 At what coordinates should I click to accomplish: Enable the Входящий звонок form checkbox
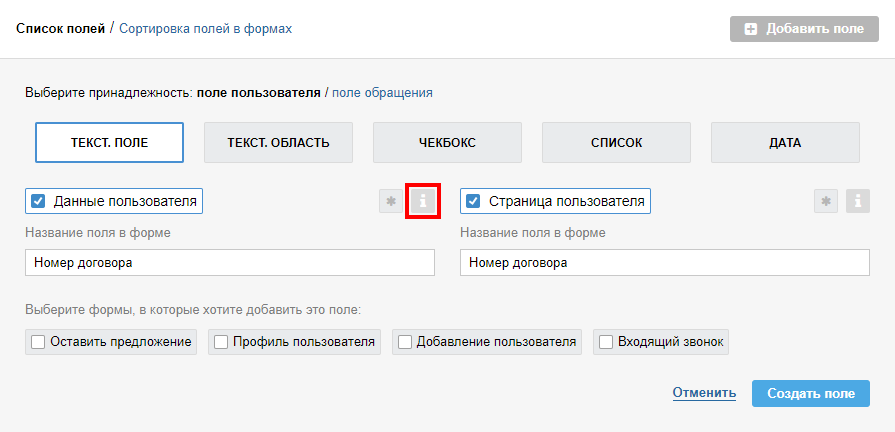[606, 342]
